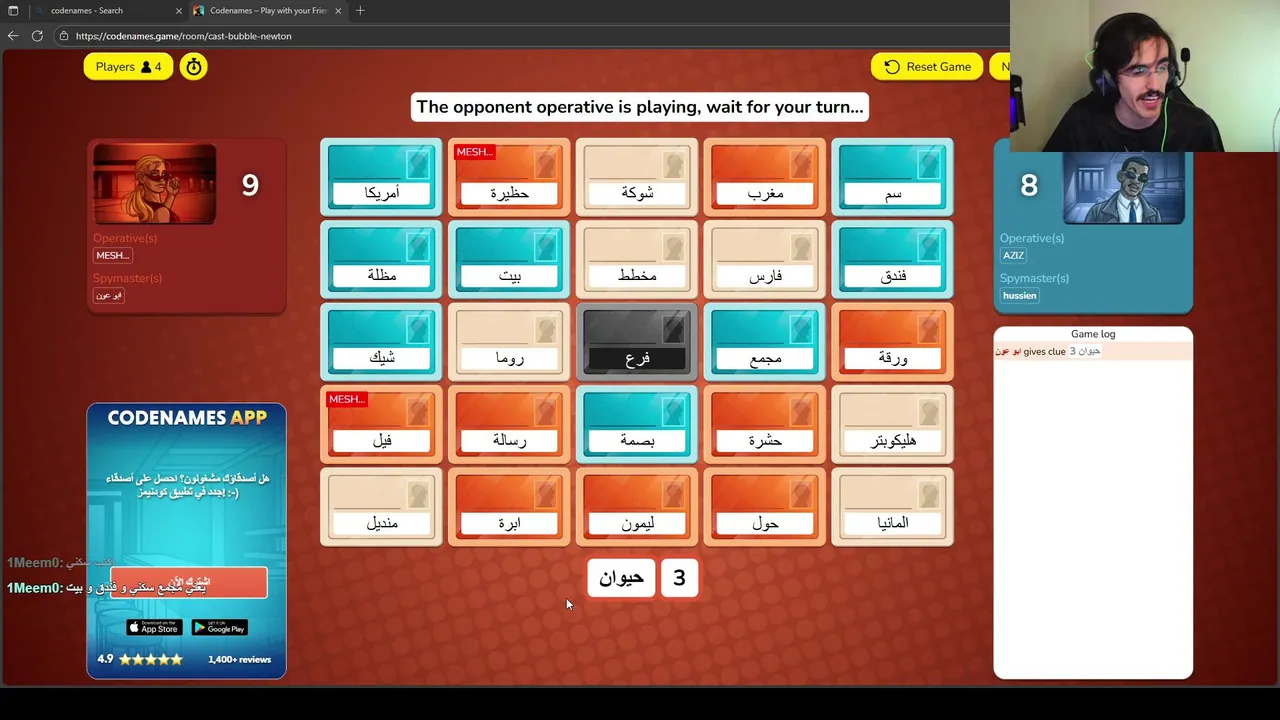Select the card مخطط
This screenshot has width=1280, height=720.
coord(637,260)
